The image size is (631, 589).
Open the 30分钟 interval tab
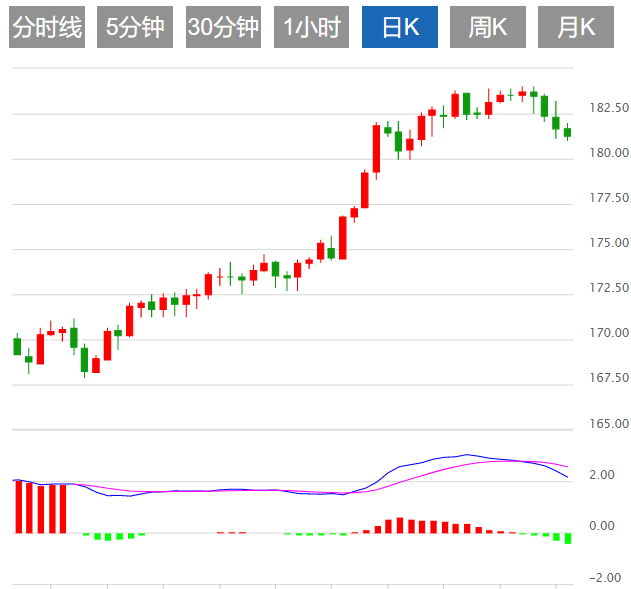click(223, 28)
